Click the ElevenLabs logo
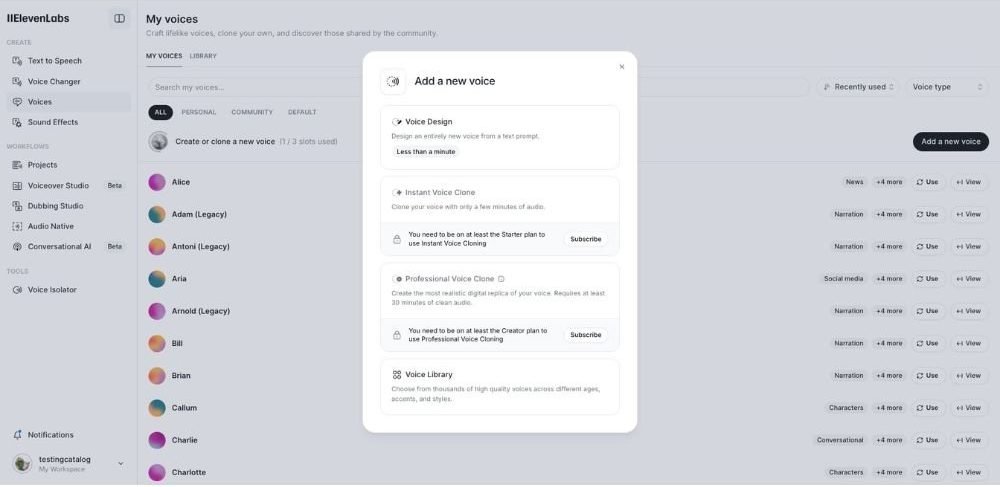 tap(38, 18)
